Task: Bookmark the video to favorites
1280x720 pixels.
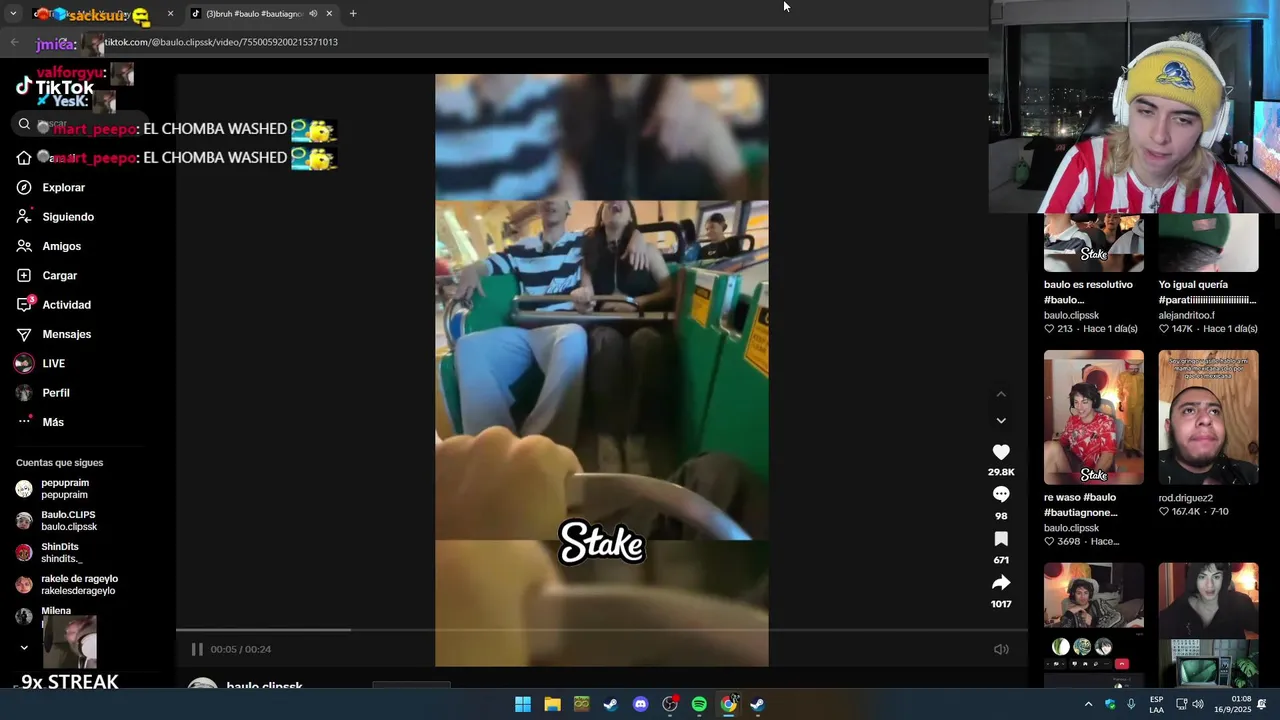Action: pos(1001,539)
